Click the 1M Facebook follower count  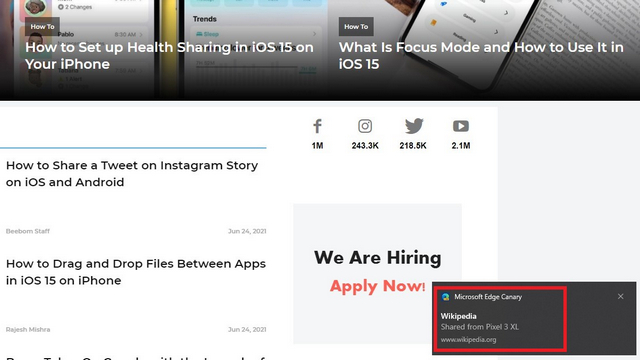coord(318,146)
